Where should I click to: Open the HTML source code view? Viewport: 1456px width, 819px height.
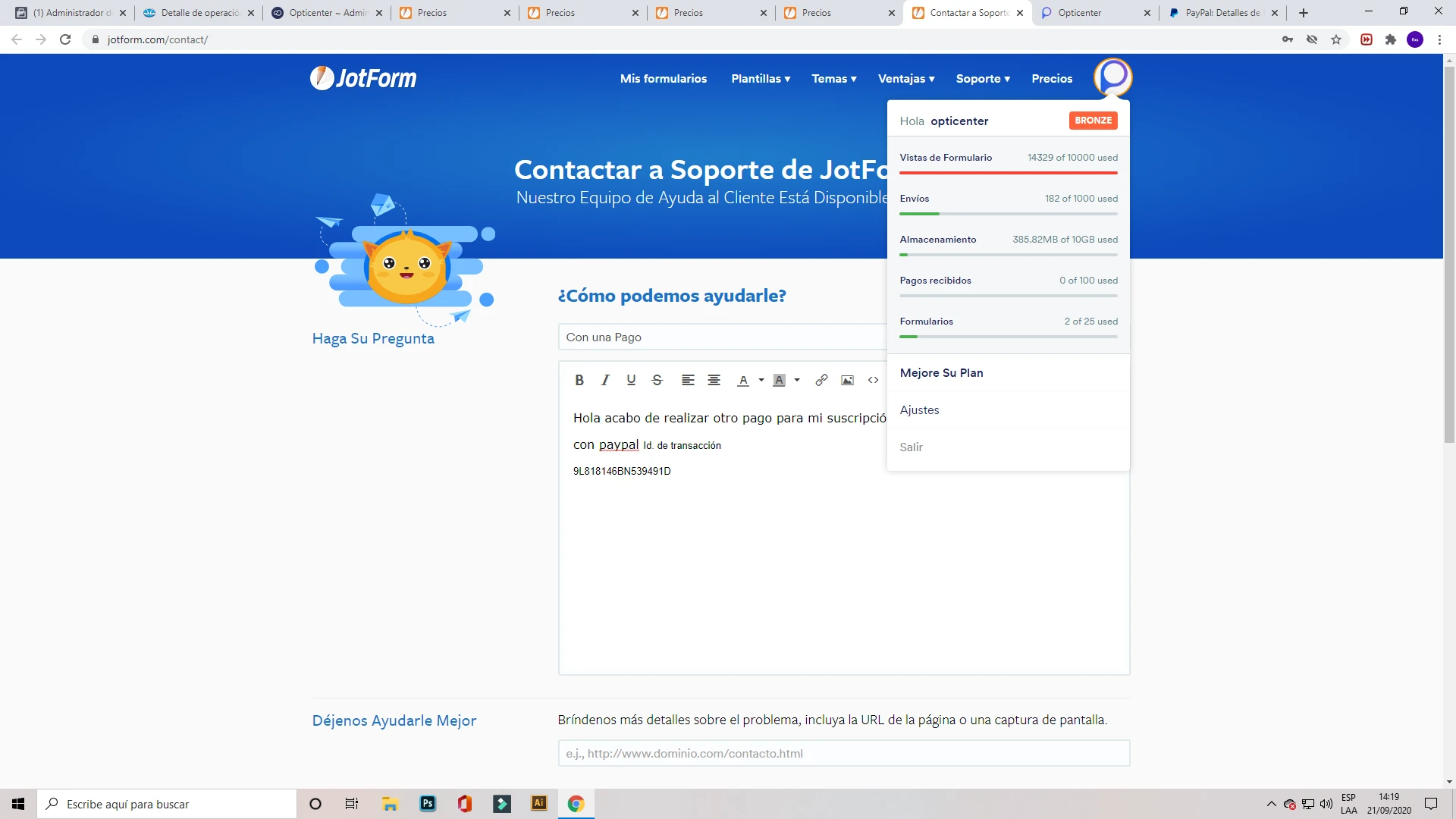pos(873,380)
